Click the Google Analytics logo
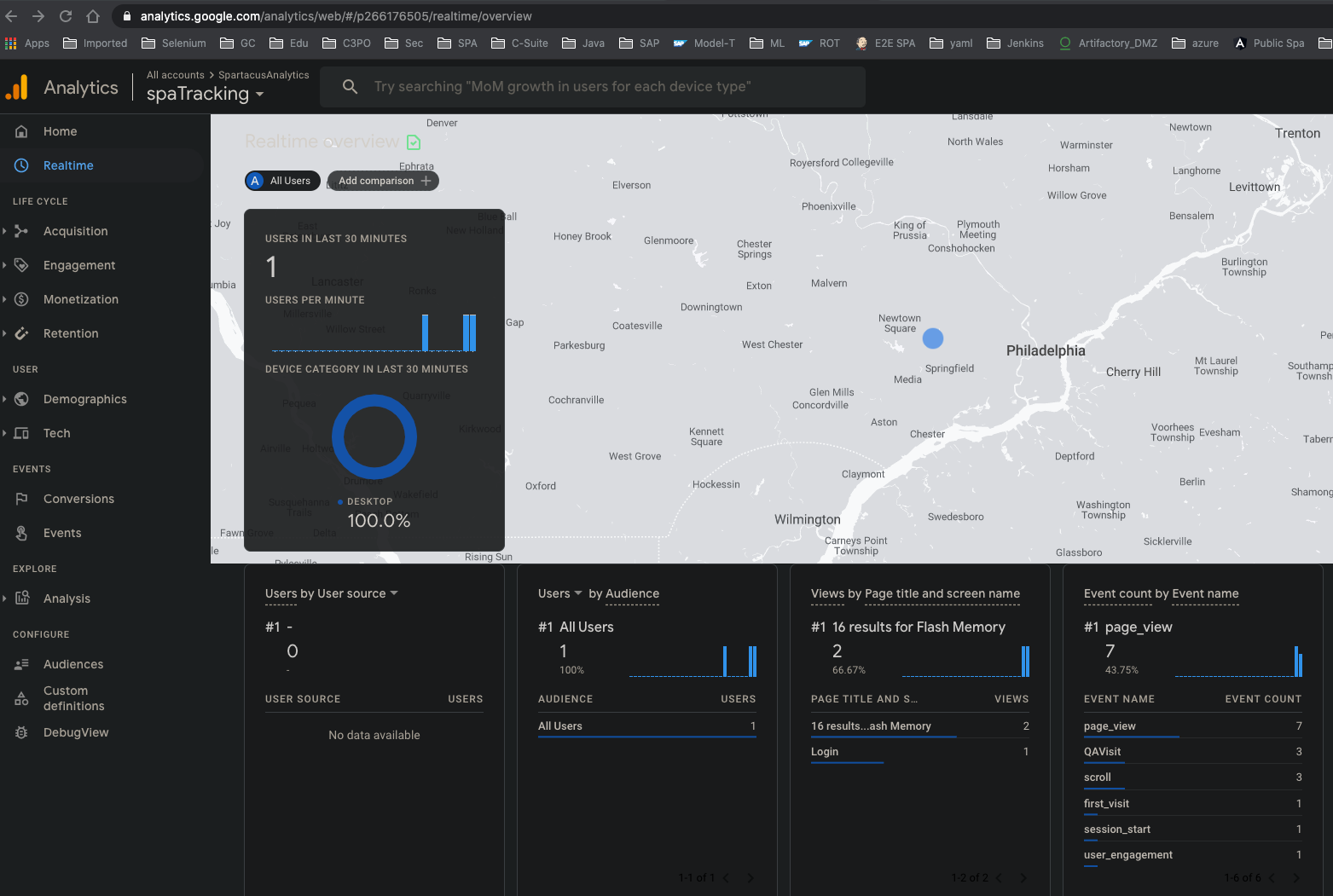Viewport: 1333px width, 896px height. [x=17, y=87]
